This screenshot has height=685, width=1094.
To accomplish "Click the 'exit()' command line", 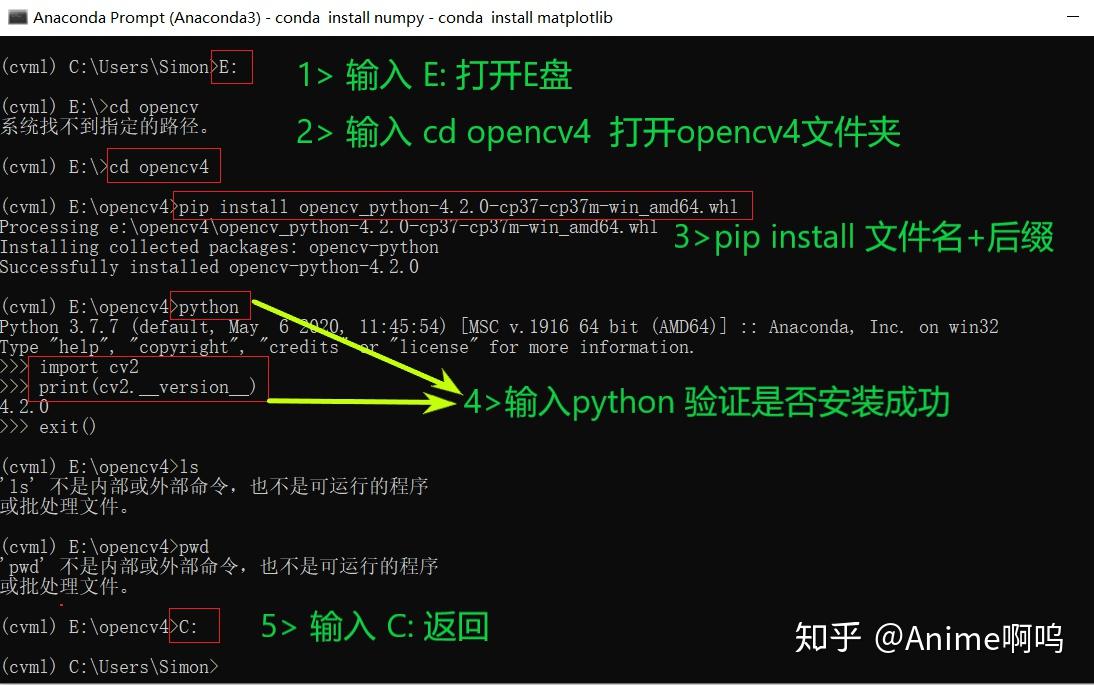I will click(48, 426).
